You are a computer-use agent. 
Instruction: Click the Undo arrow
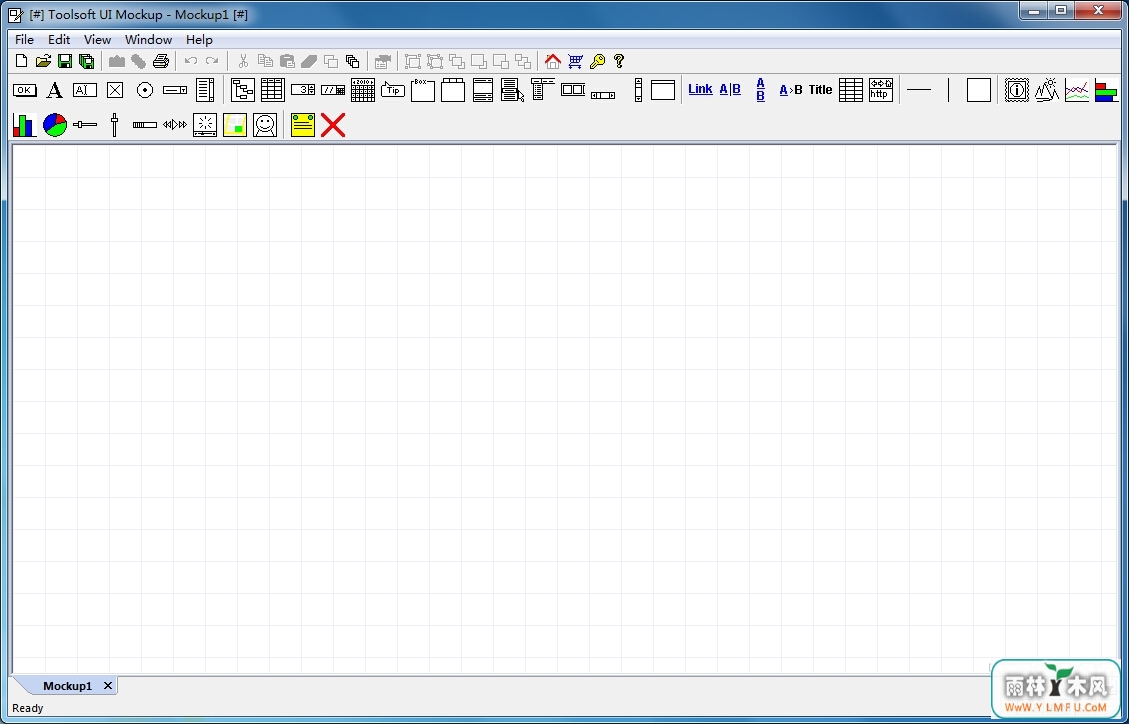pos(191,61)
